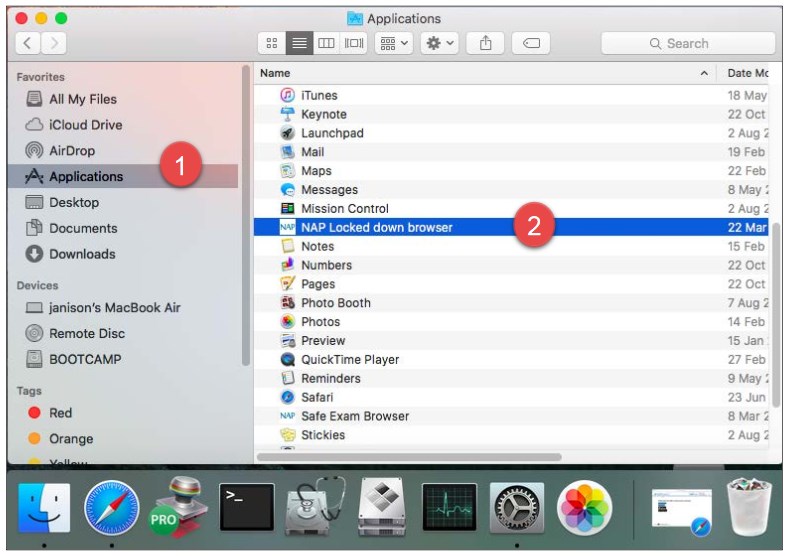The width and height of the screenshot is (788, 556).
Task: Select NAP Locked down browser
Action: (x=511, y=227)
